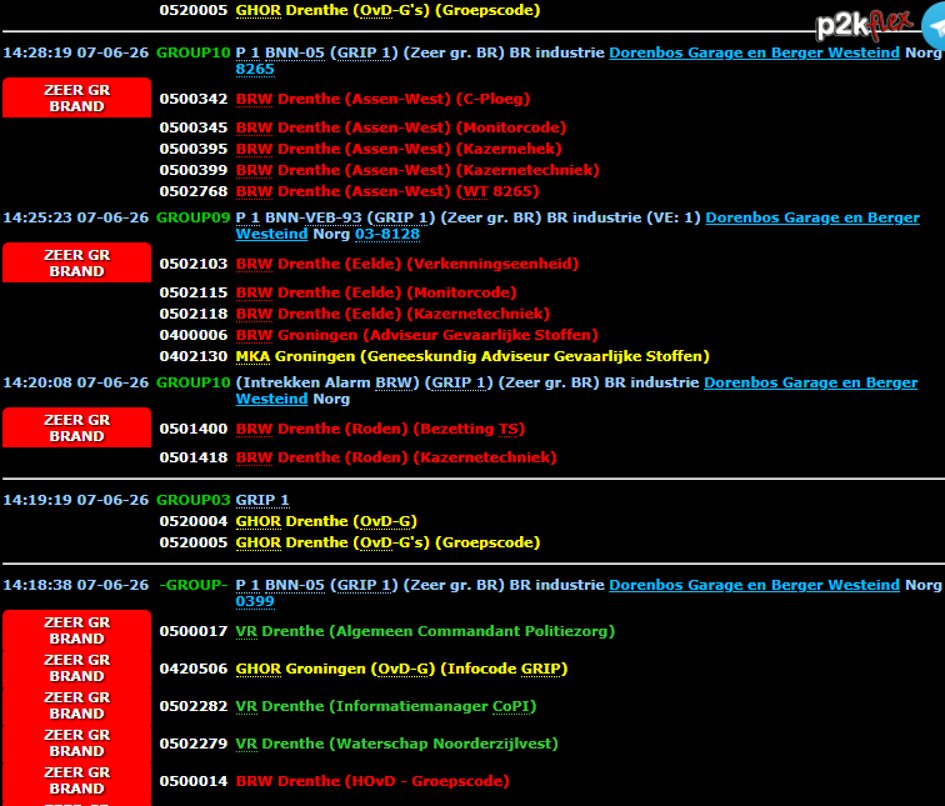
Task: Select 'GHOR Groningen (OvD-G) (Infocode GRIP)' row
Action: (401, 669)
